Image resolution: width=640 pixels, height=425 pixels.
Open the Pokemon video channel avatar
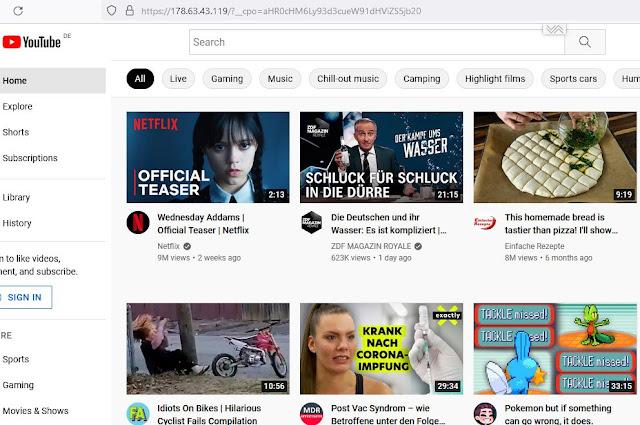pos(485,414)
